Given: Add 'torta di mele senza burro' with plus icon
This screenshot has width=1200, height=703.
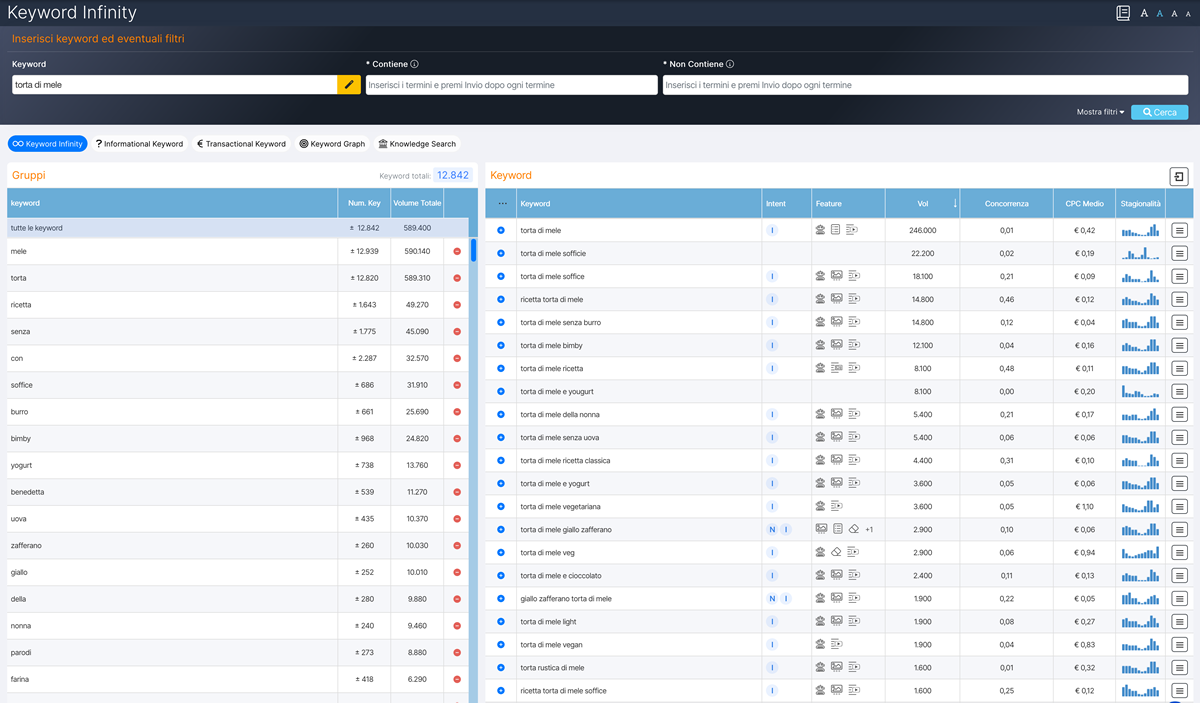Looking at the screenshot, I should tap(501, 322).
